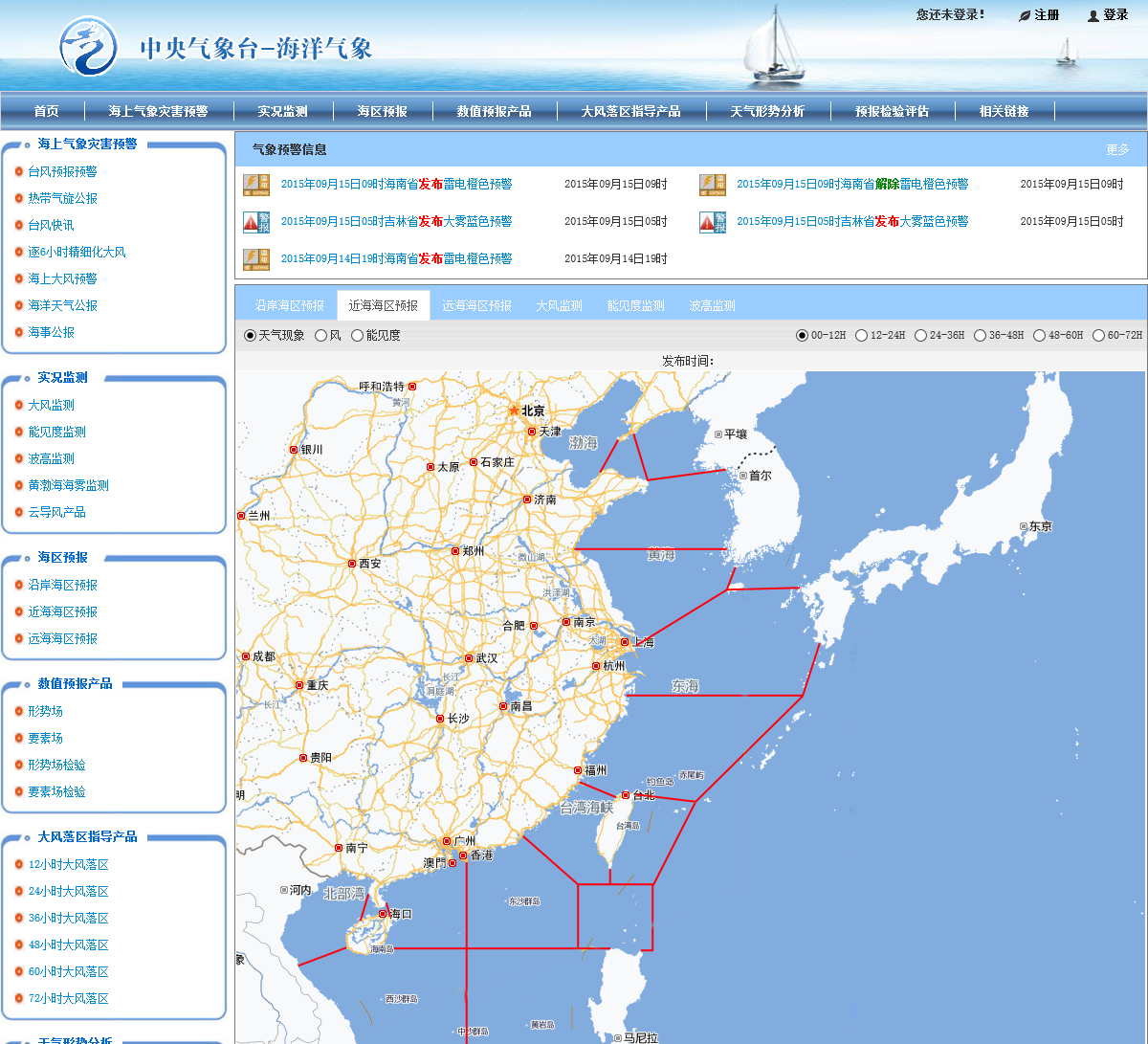This screenshot has height=1044, width=1148.
Task: Choose the 12-24H forecast period
Action: [862, 336]
